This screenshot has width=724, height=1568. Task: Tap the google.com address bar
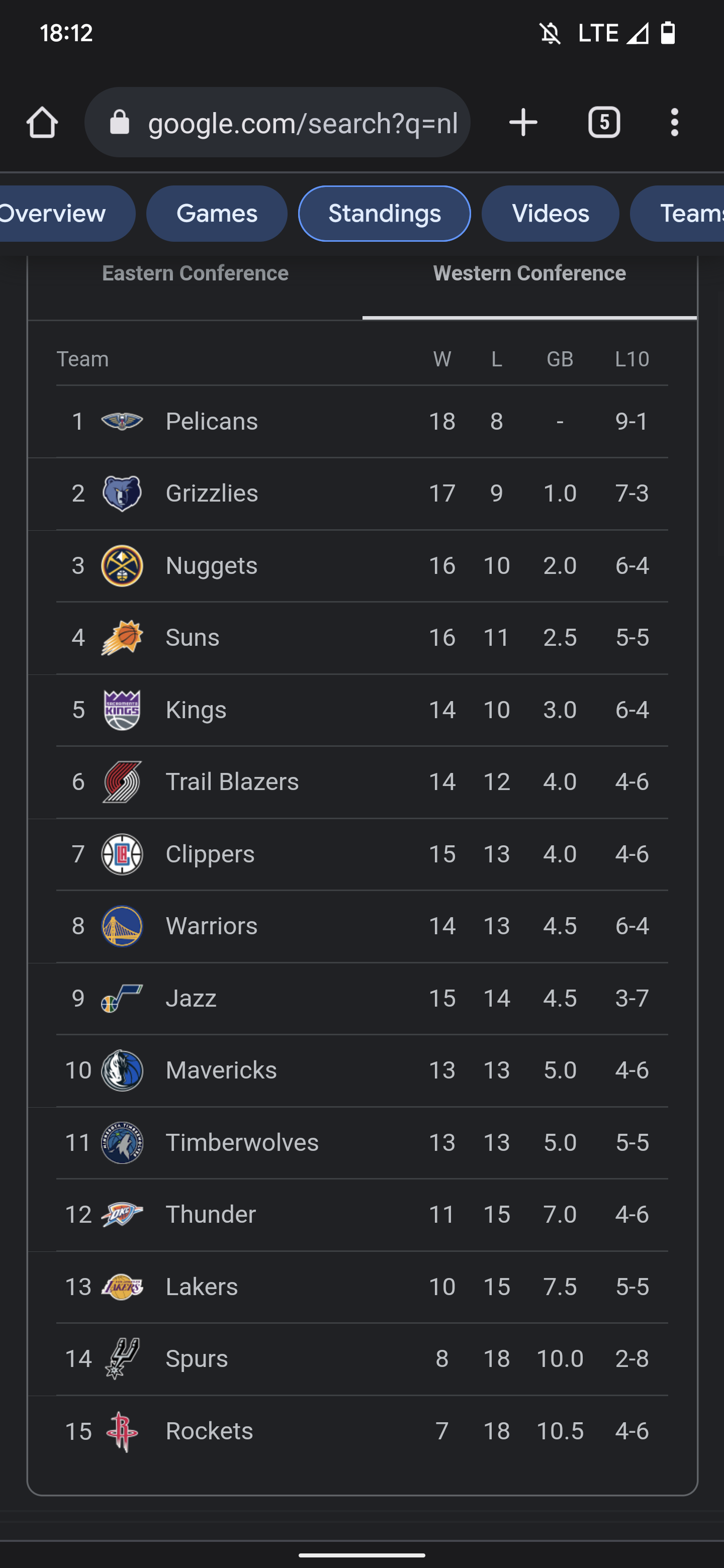click(302, 122)
